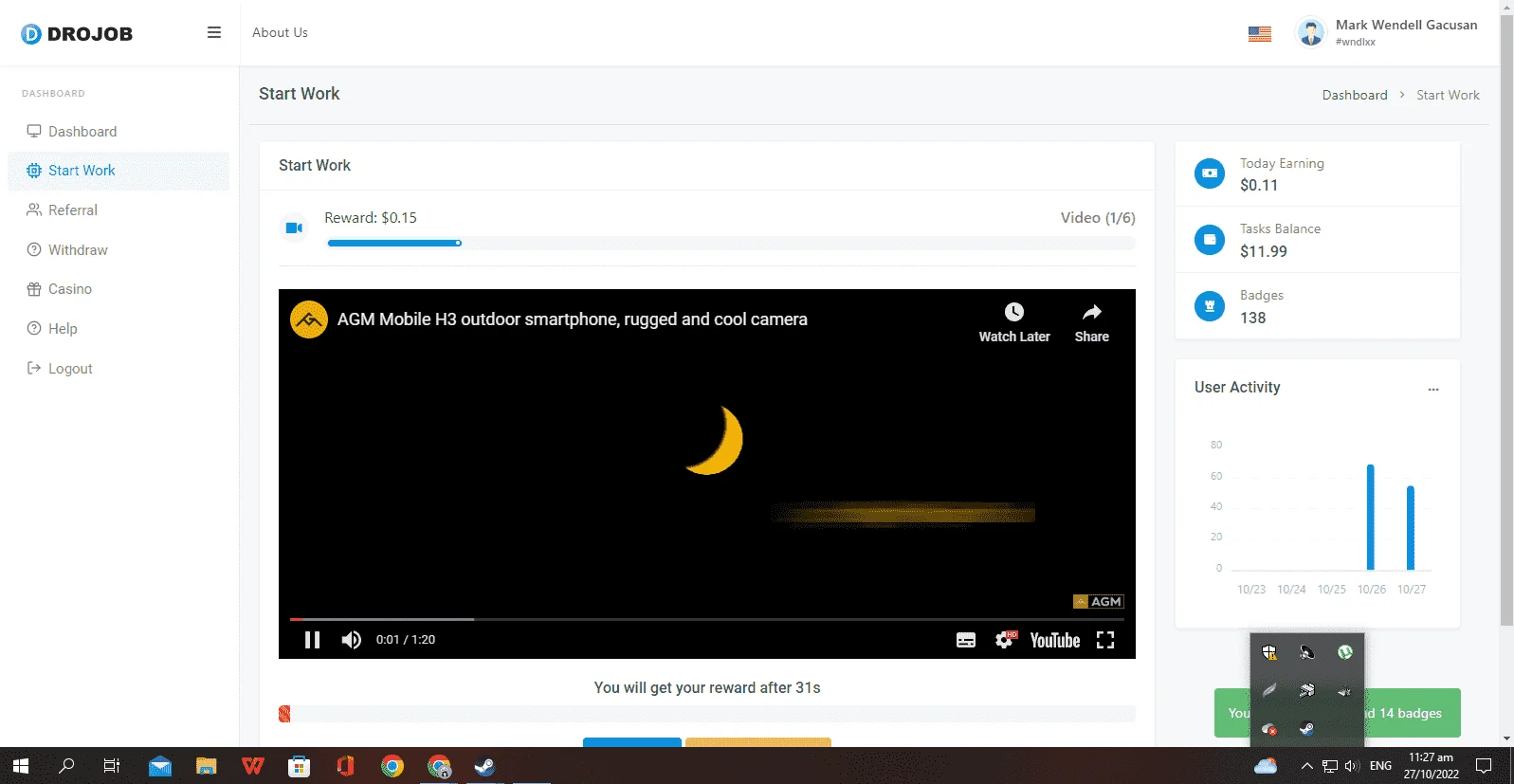Collapse the hidden tray icons chevron
1514x784 pixels.
point(1307,766)
